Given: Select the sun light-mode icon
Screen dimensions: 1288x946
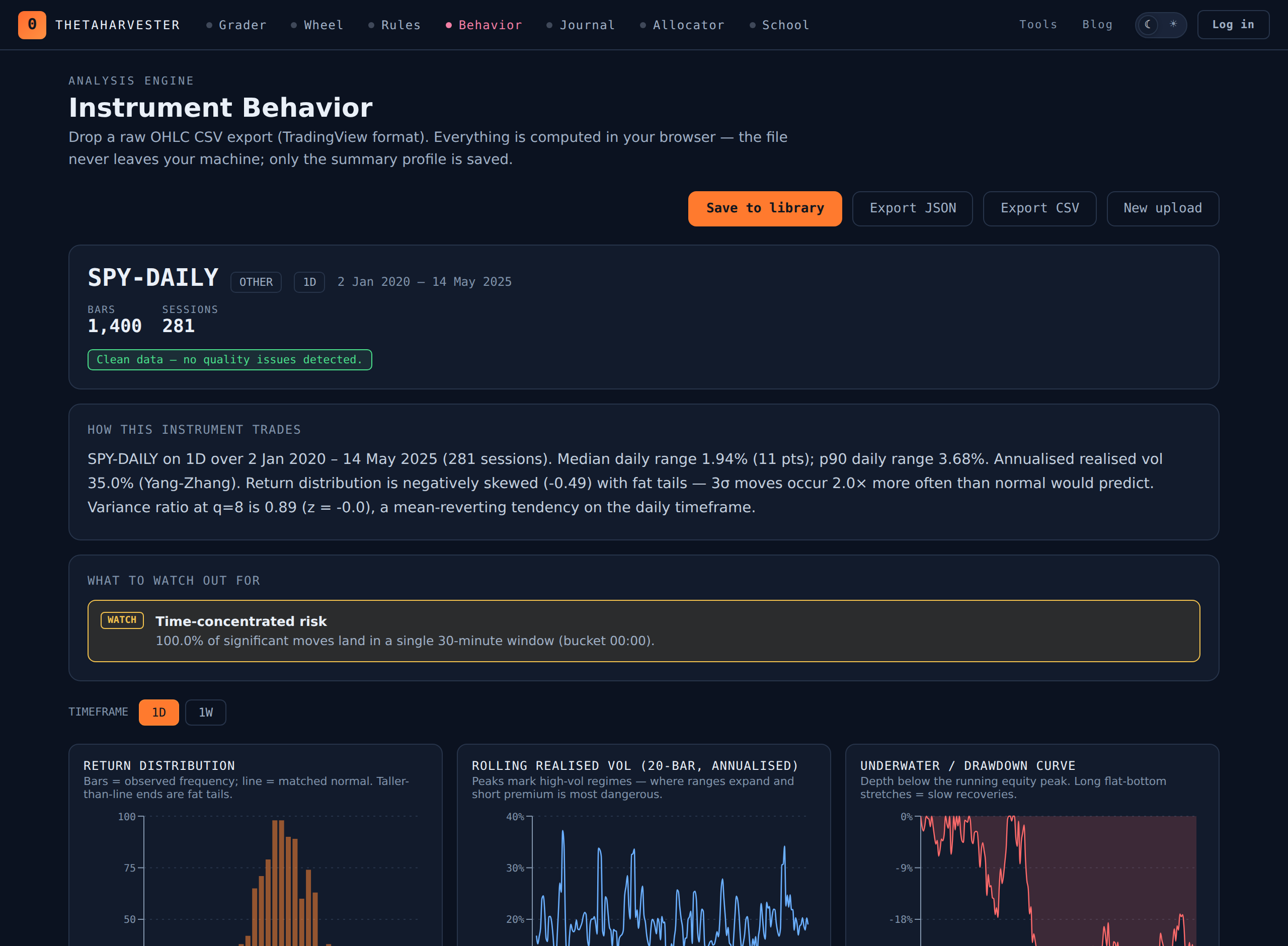Looking at the screenshot, I should pos(1173,25).
